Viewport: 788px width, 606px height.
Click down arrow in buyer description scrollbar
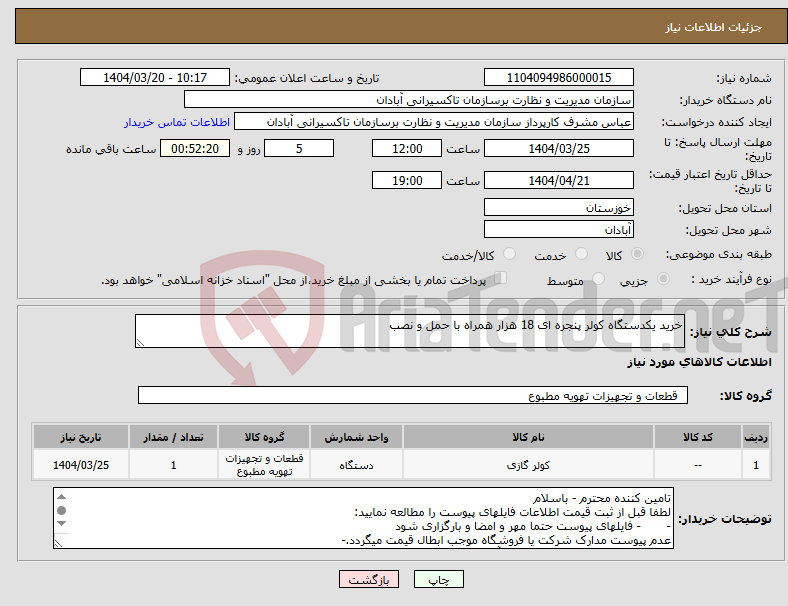61,524
